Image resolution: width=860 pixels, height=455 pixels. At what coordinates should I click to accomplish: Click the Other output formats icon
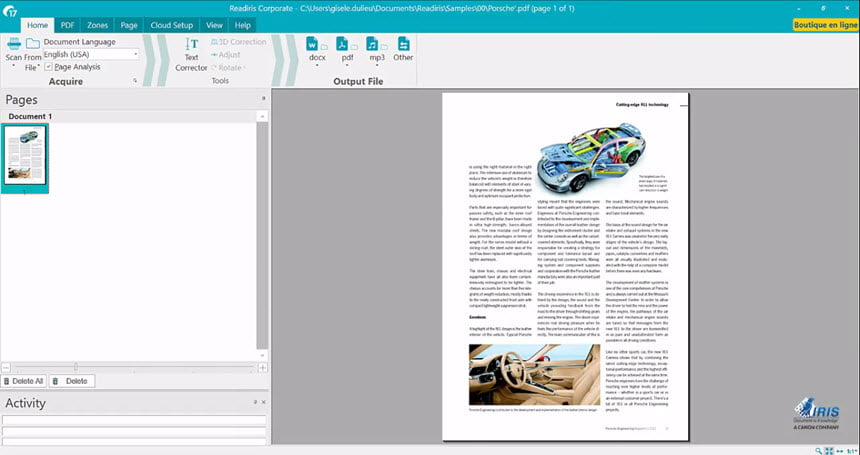403,44
